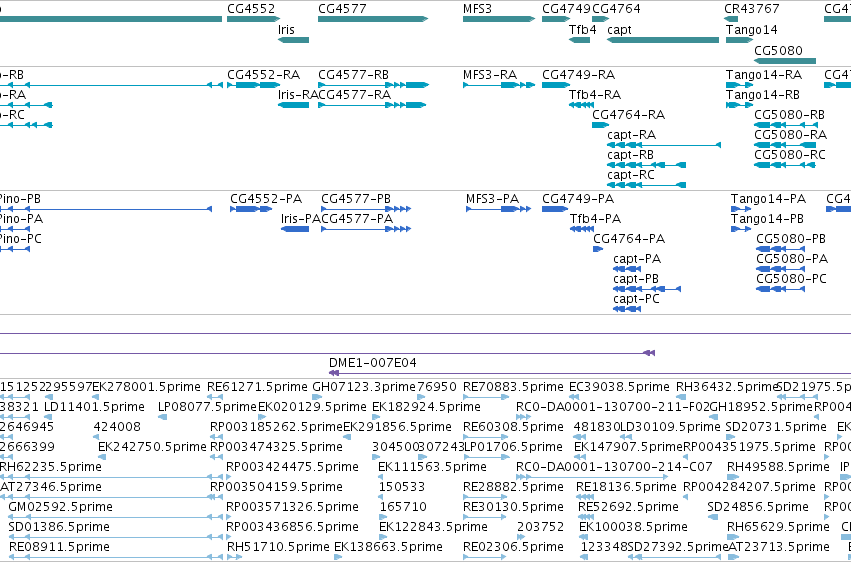Viewport: 851px width, 562px height.
Task: Select the GM02592.5prime EST
Action: point(115,518)
